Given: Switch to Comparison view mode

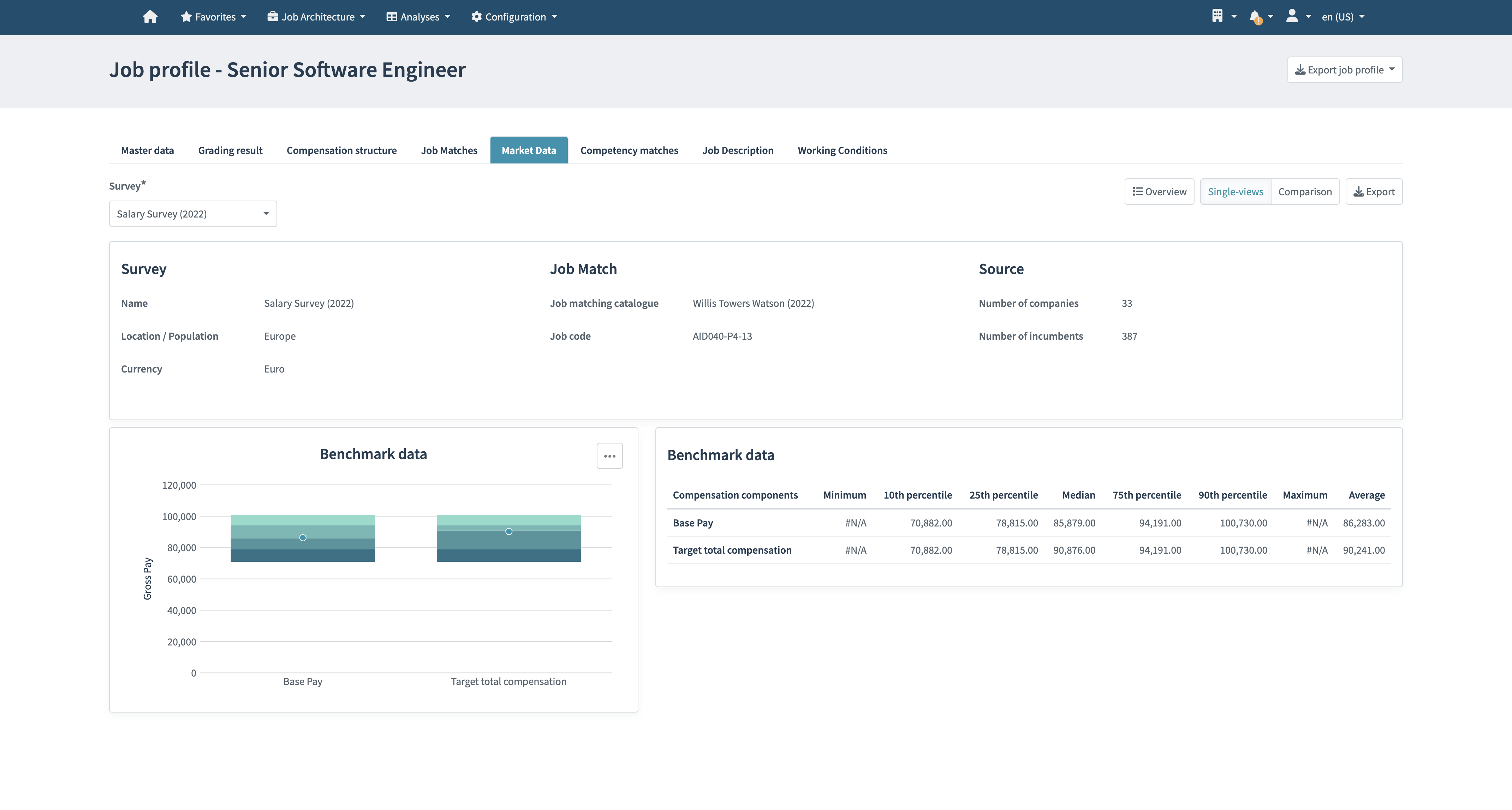Looking at the screenshot, I should tap(1304, 191).
